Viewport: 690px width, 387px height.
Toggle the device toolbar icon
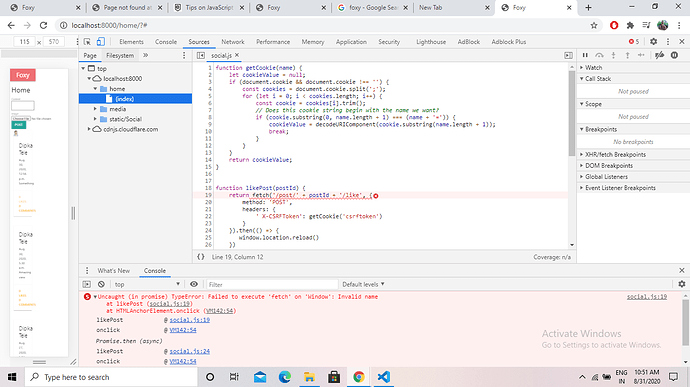point(101,42)
